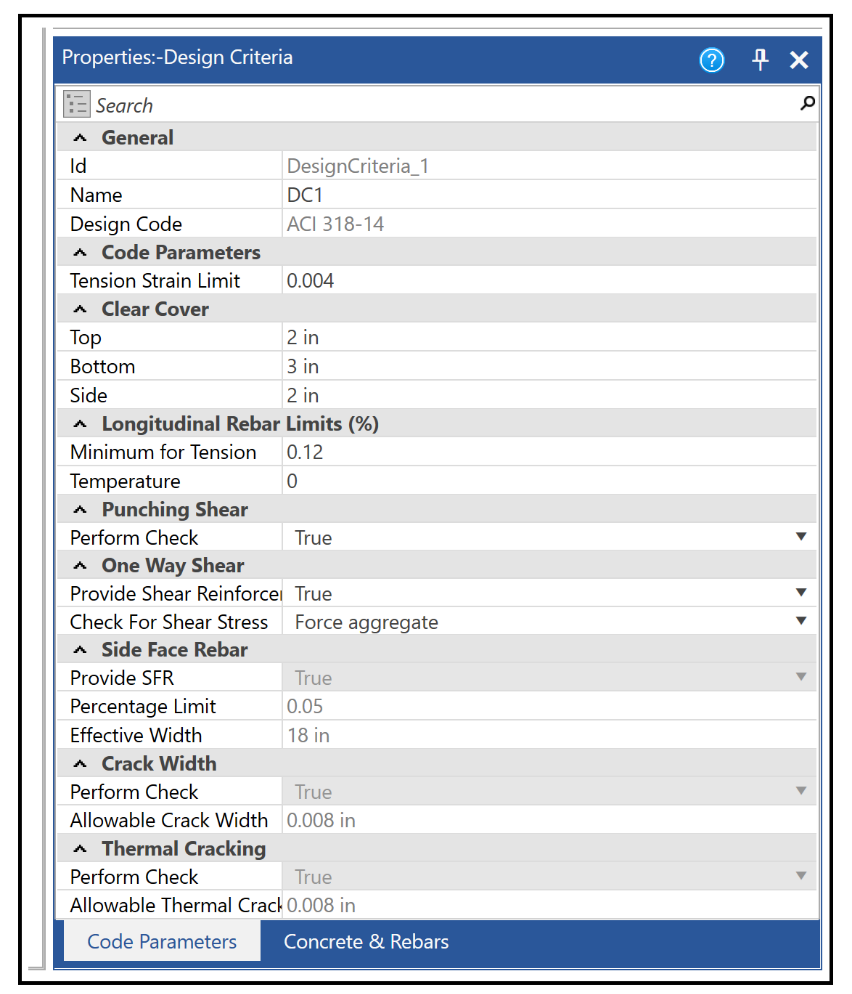Open the Punching Shear Perform Check dropdown
The height and width of the screenshot is (994, 852).
click(801, 537)
